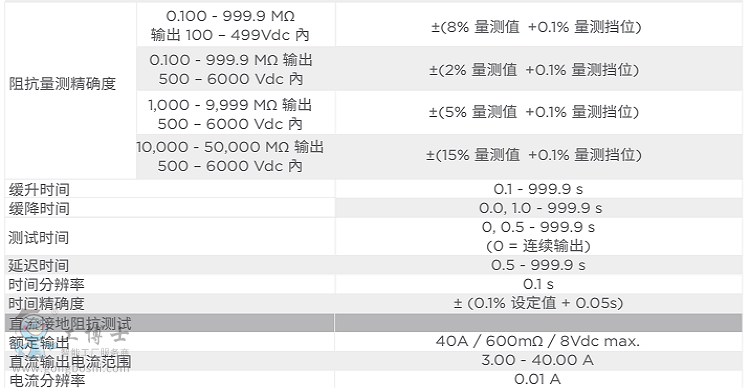Screen dimensions: 750x388
Task: Select the 延迟时间 row label
Action: click(x=39, y=266)
